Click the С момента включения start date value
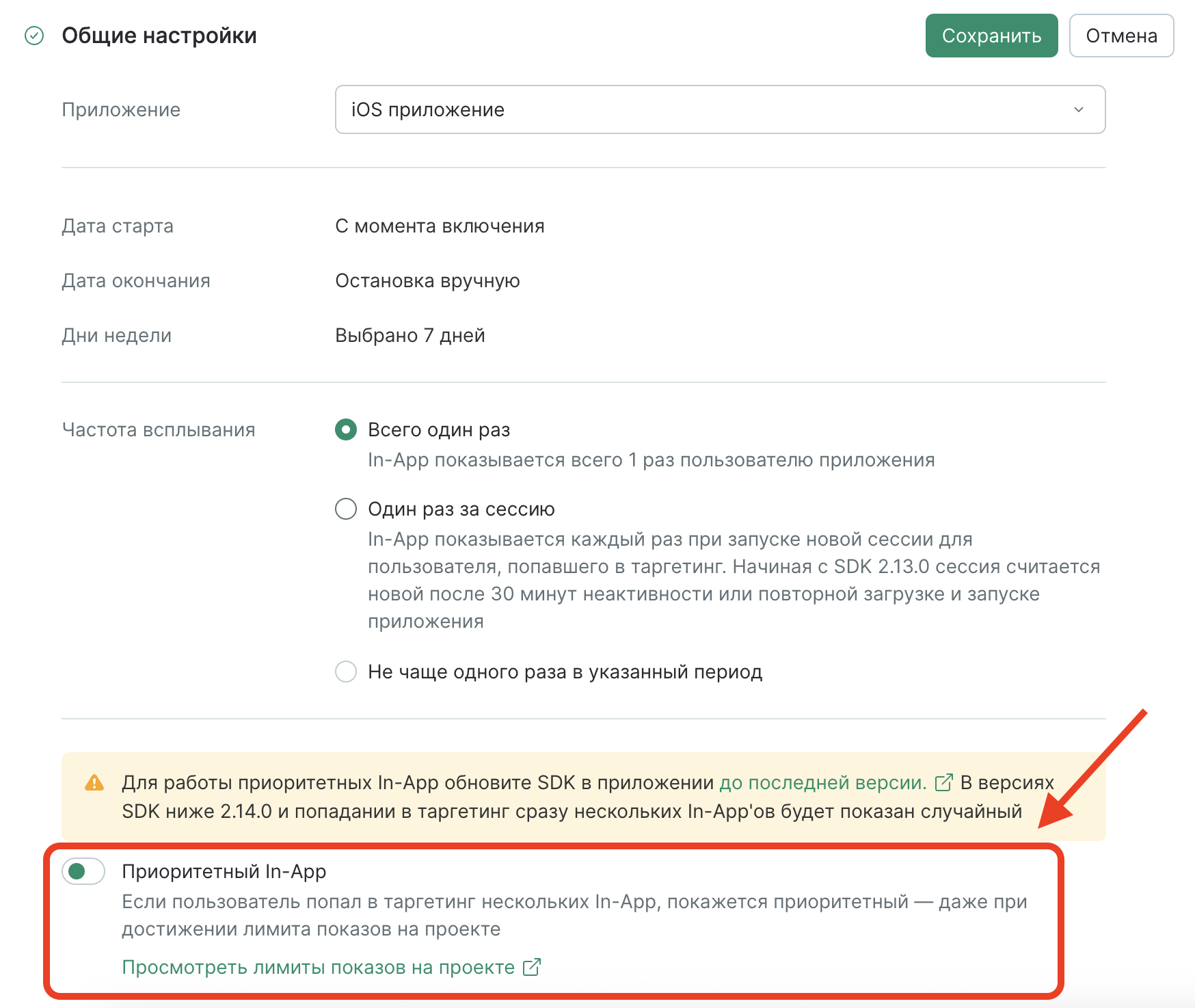This screenshot has height=1008, width=1195. pyautogui.click(x=440, y=226)
